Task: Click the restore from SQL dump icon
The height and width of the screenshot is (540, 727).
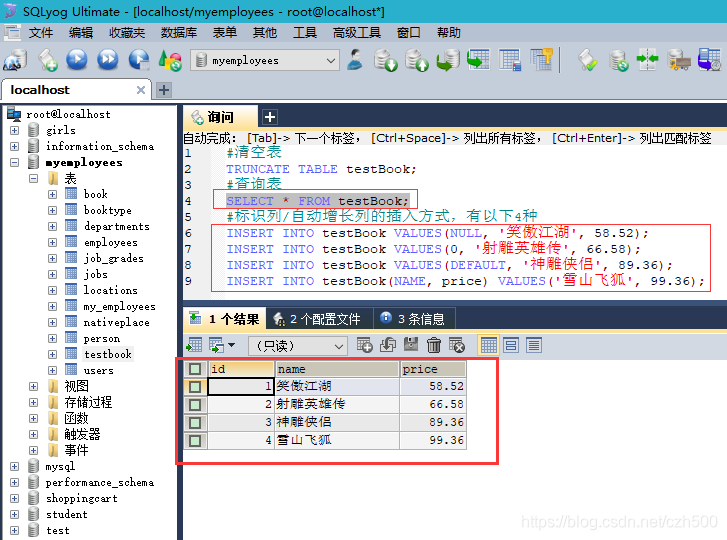Action: click(416, 60)
